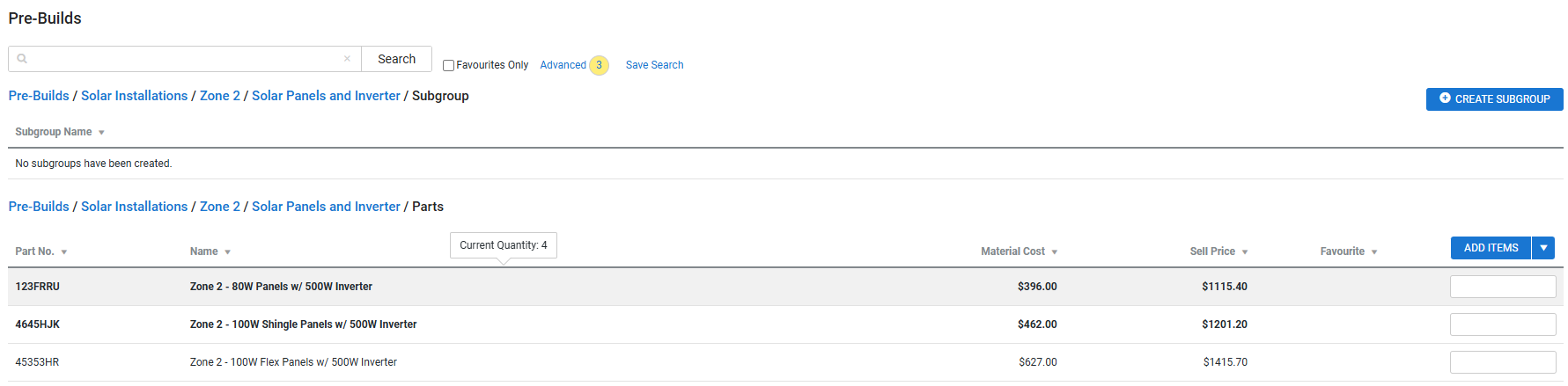Sort parts by Name column arrow

pos(227,252)
